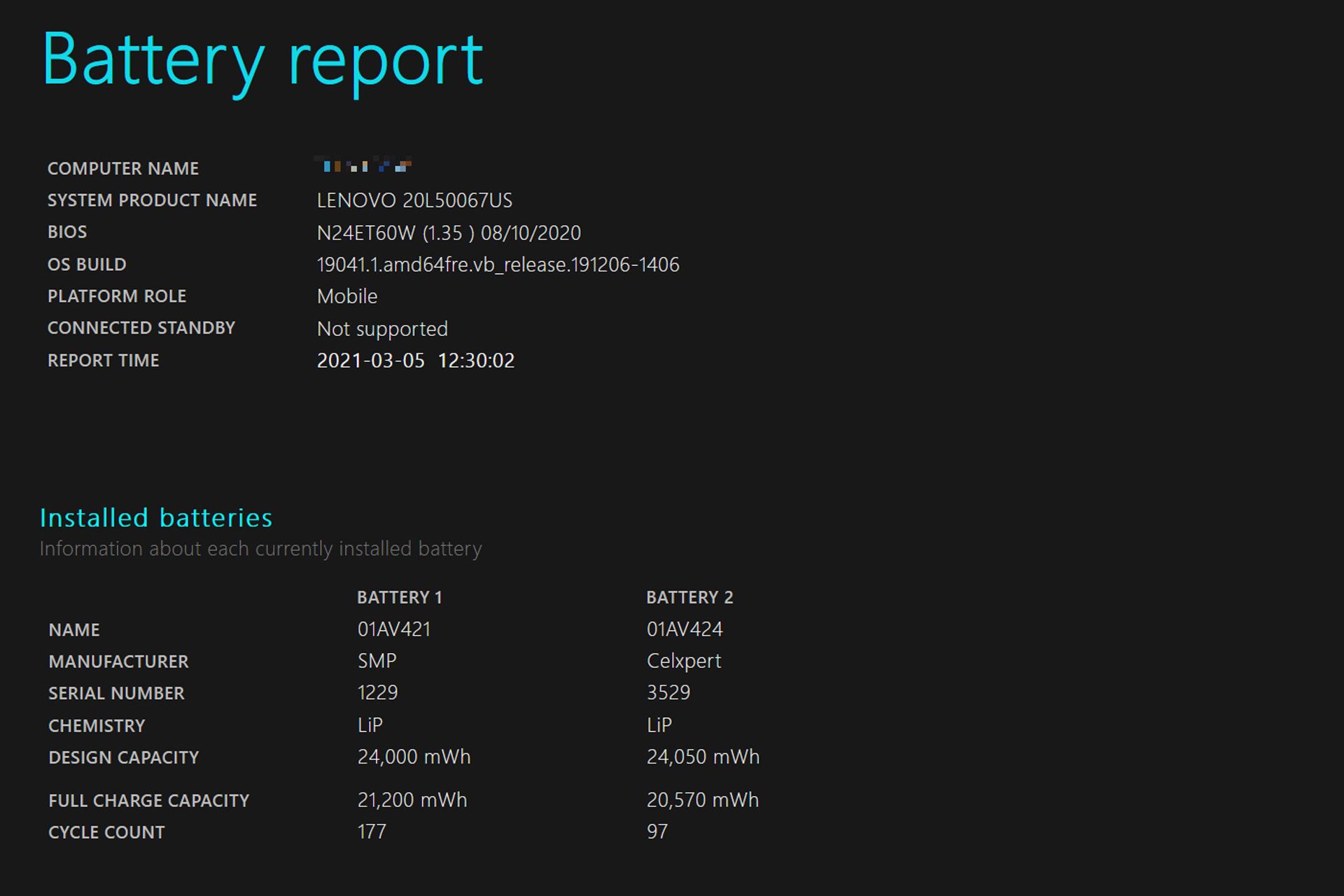Click the SMP manufacturer value
The height and width of the screenshot is (896, 1344).
pyautogui.click(x=377, y=661)
